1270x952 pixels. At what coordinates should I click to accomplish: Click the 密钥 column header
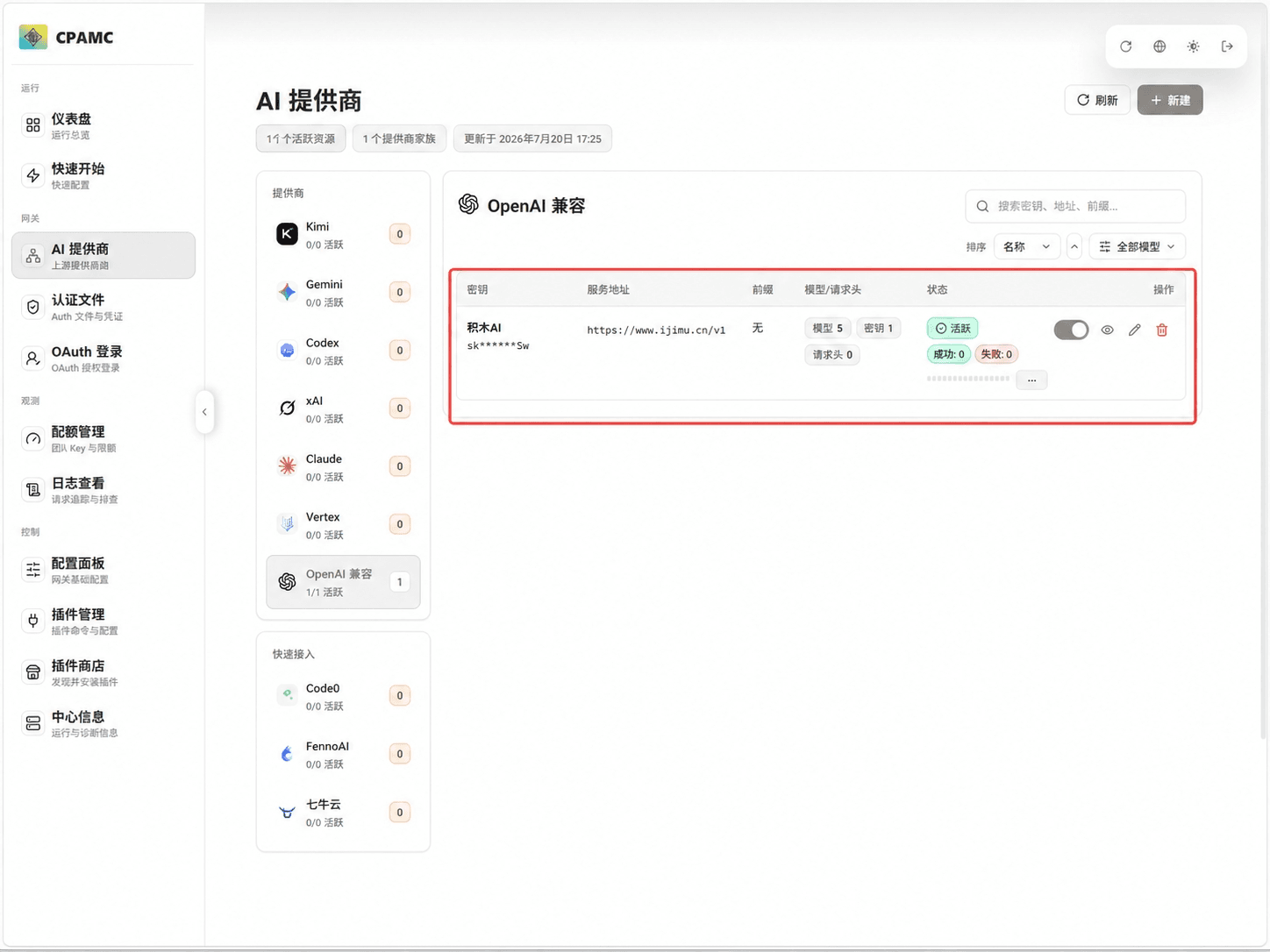coord(477,289)
